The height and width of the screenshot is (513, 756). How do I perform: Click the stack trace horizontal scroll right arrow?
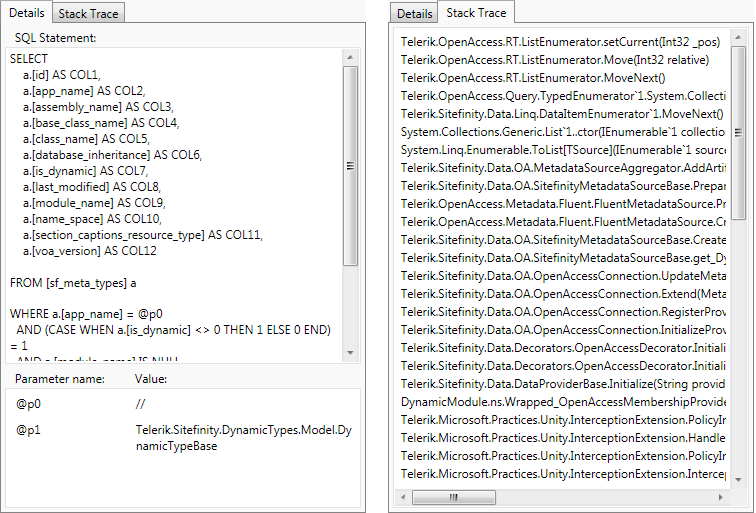click(x=721, y=497)
